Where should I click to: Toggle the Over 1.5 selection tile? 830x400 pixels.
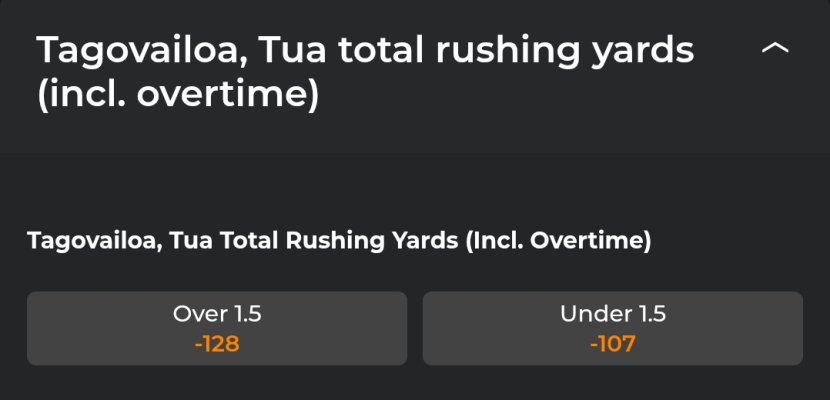point(217,328)
